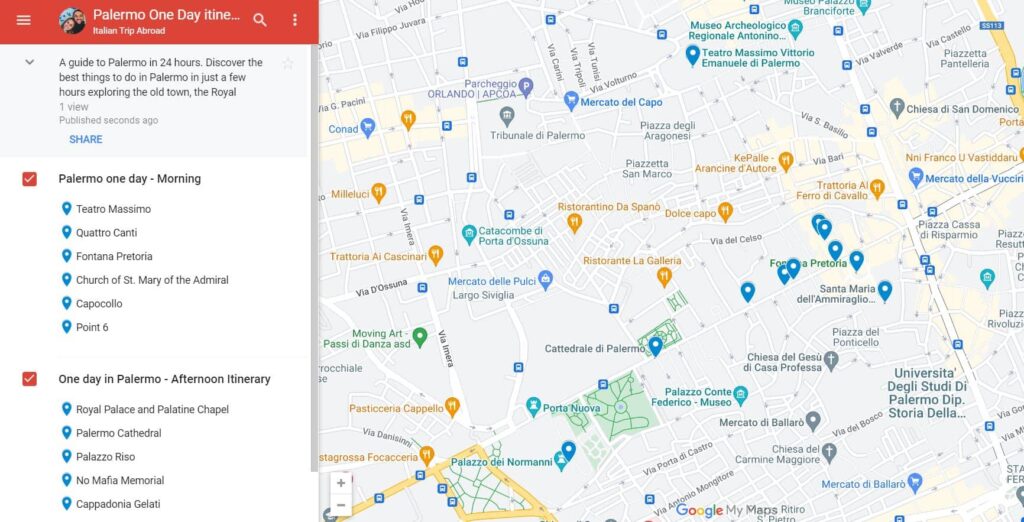This screenshot has width=1024, height=522.
Task: Click the Teatro Massimo map pin
Action: coord(693,55)
